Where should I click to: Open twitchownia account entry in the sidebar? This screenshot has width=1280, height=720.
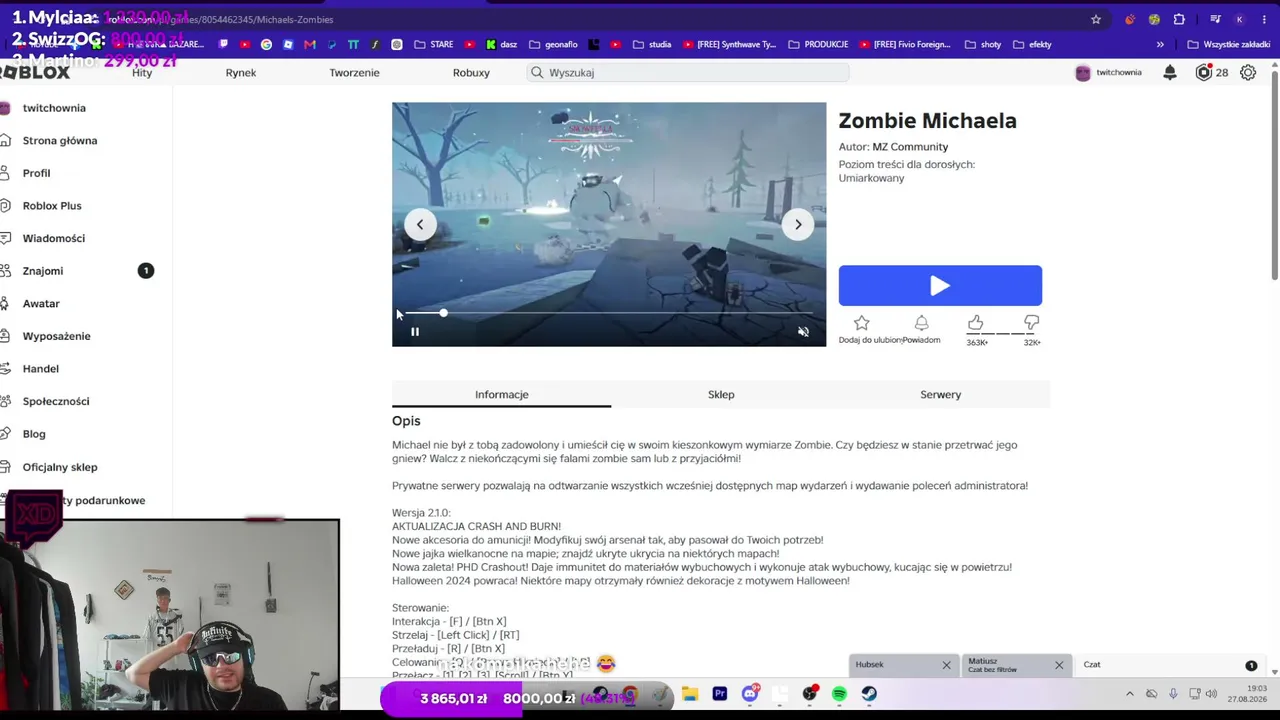click(54, 108)
